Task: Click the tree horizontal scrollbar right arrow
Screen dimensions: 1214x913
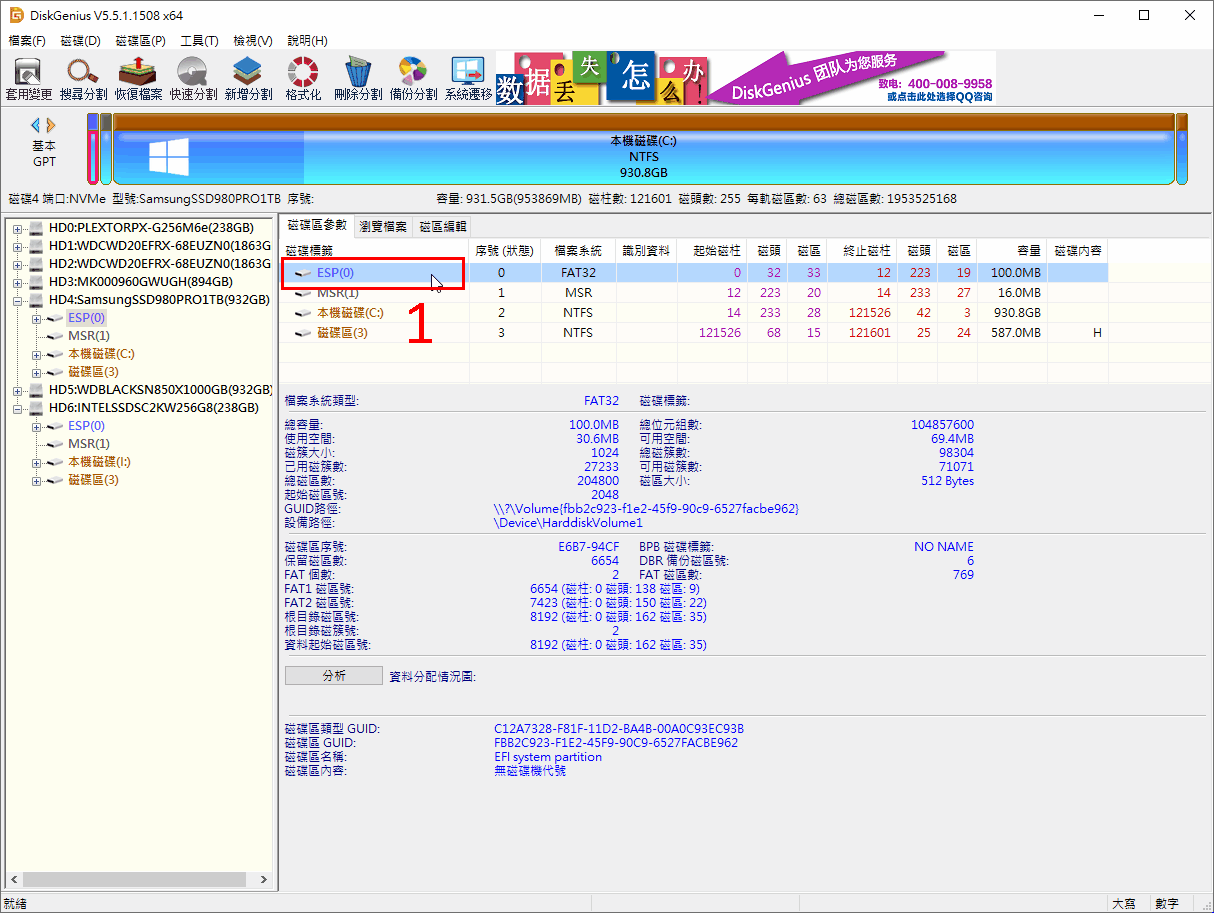Action: (264, 880)
